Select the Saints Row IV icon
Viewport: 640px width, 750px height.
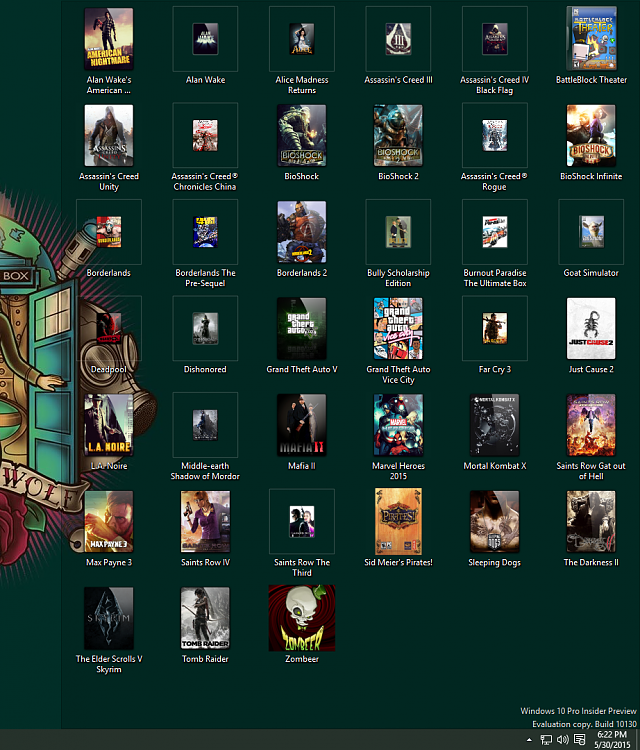(205, 521)
